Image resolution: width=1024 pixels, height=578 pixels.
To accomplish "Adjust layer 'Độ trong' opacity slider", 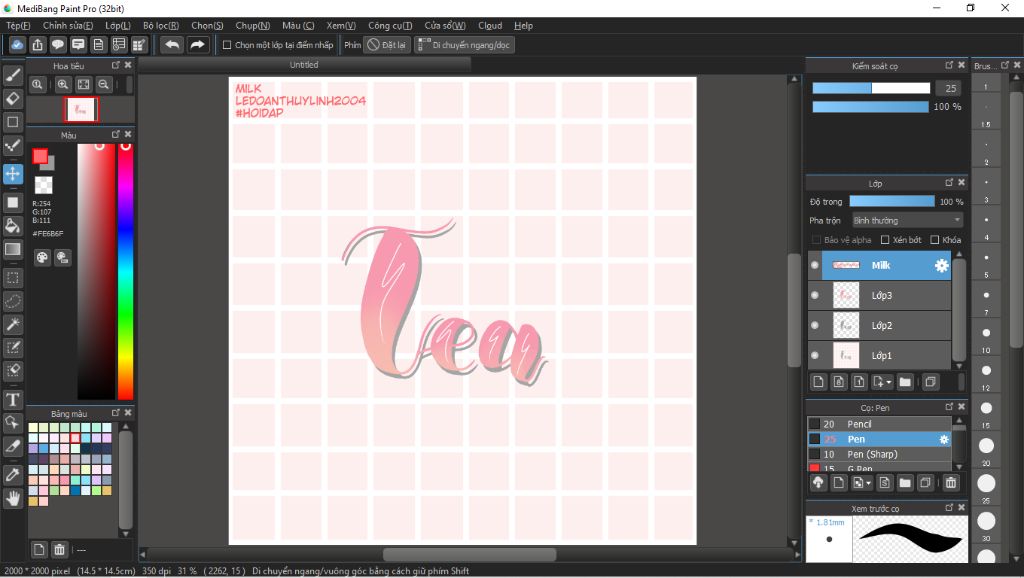I will (891, 201).
